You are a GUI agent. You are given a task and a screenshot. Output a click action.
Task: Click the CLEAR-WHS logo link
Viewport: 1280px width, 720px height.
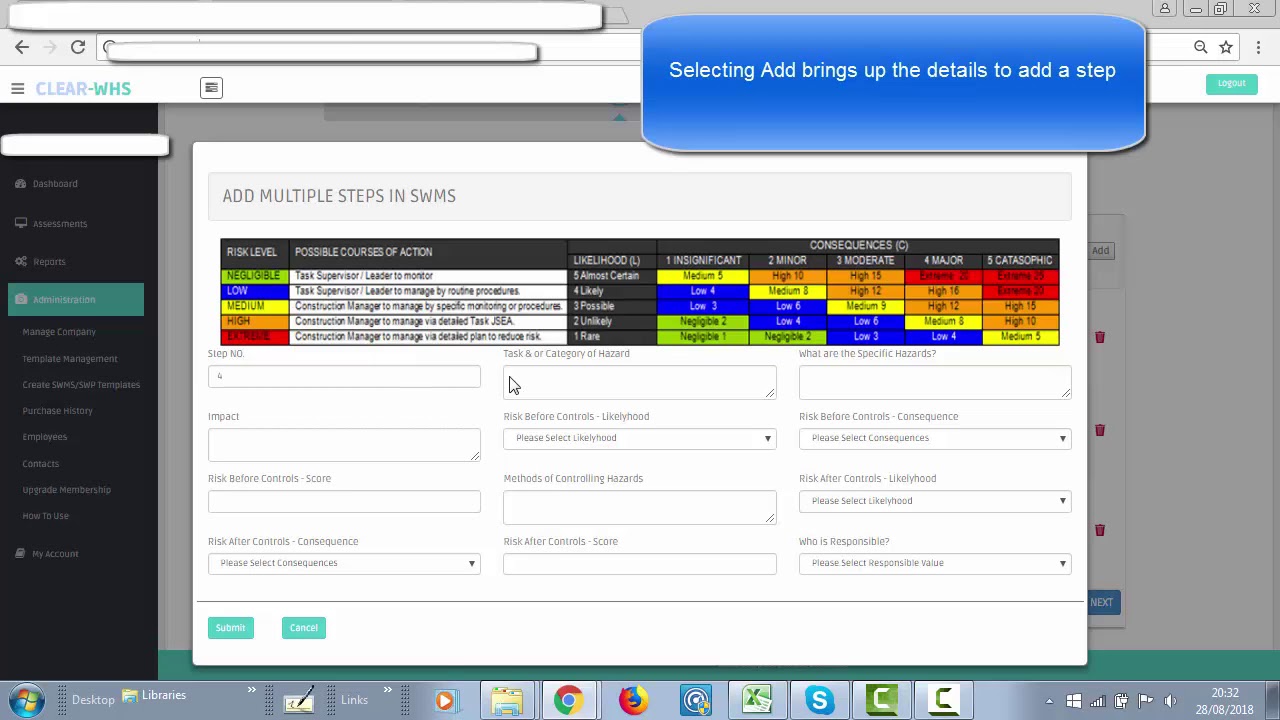(x=83, y=89)
